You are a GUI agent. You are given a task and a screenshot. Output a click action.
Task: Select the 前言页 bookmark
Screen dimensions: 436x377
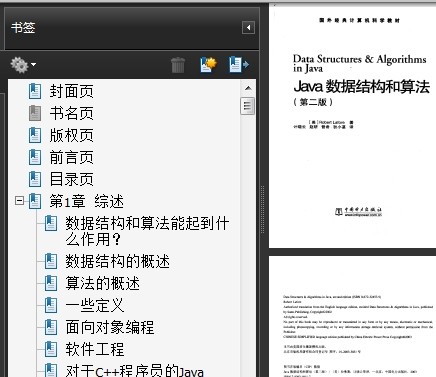tap(71, 157)
